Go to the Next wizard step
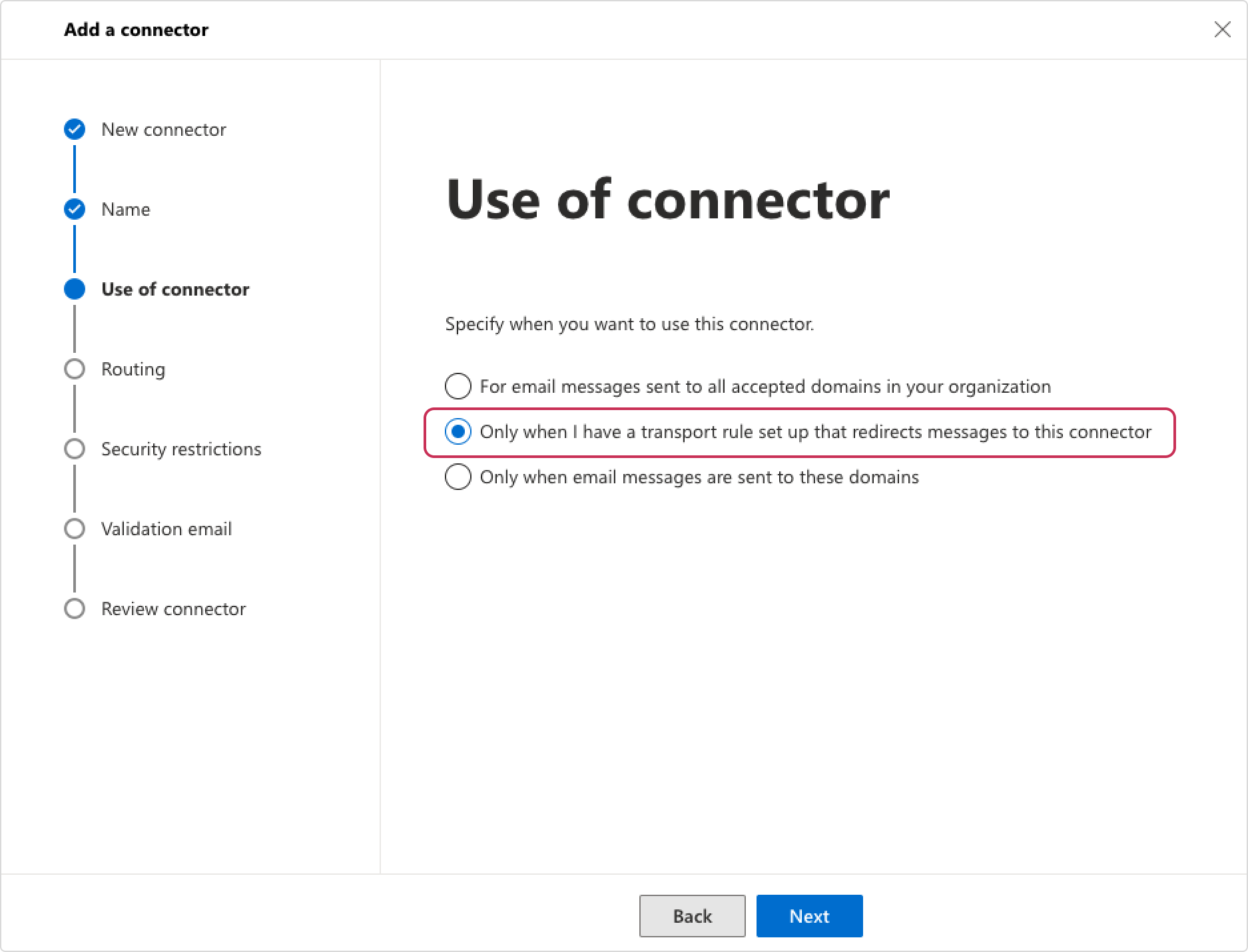Screen dimensions: 1248x952 click(x=809, y=916)
